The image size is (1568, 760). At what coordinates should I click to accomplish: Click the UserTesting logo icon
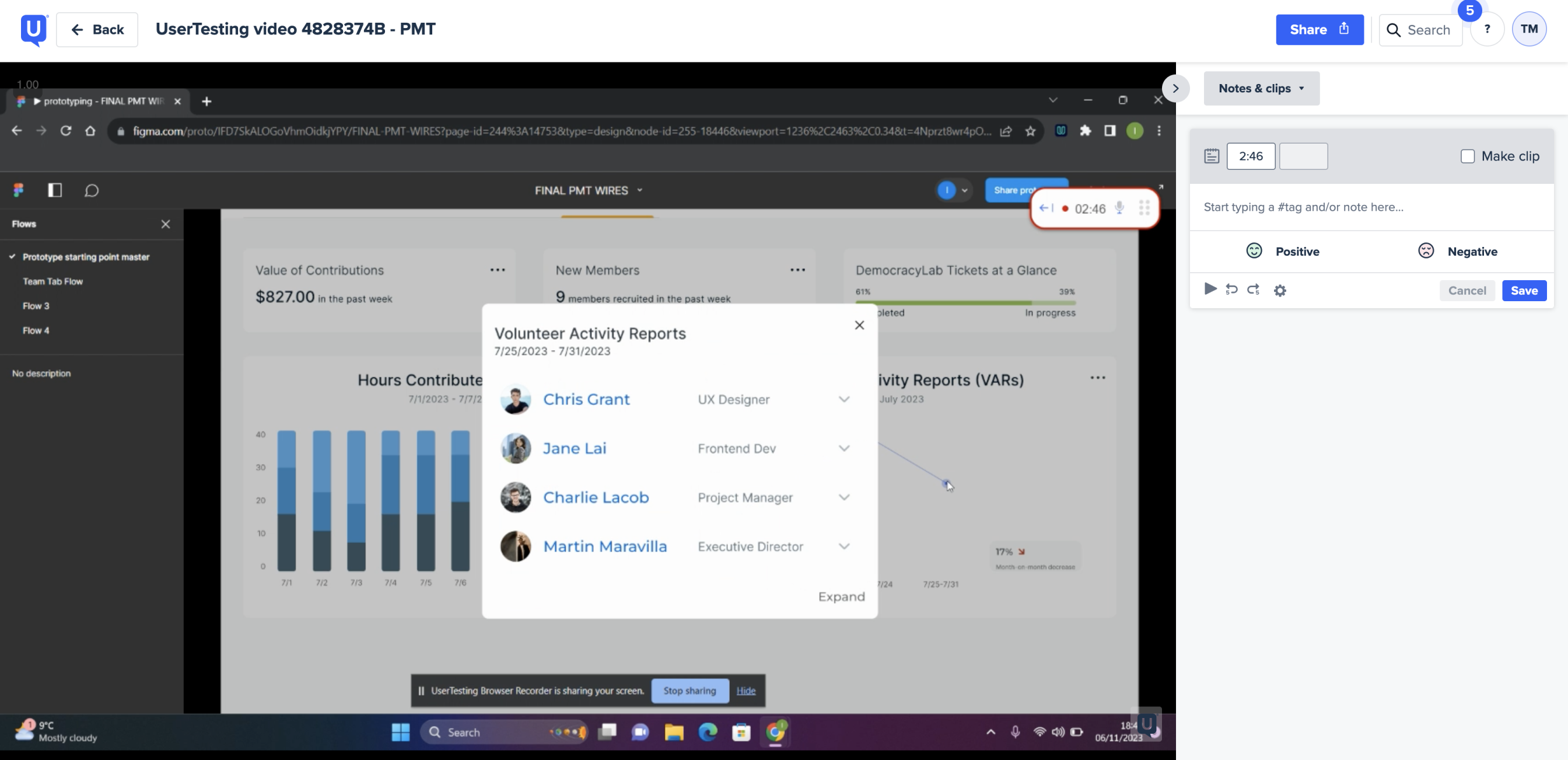point(33,29)
